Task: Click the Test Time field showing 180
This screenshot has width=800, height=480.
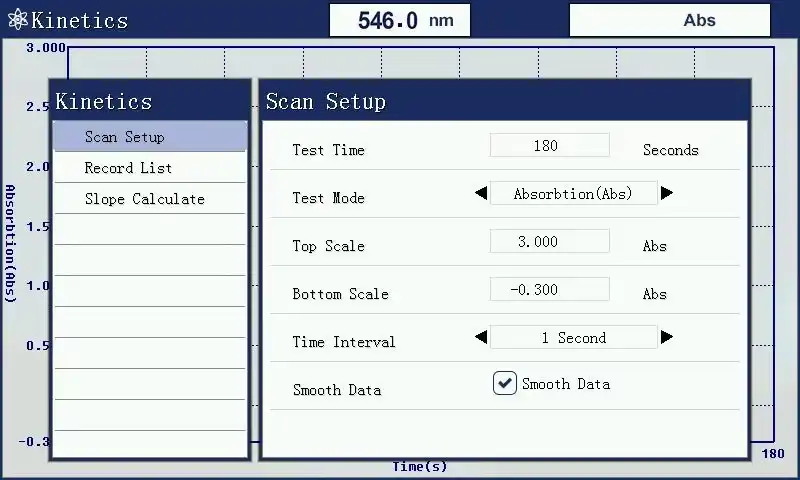Action: [x=549, y=146]
